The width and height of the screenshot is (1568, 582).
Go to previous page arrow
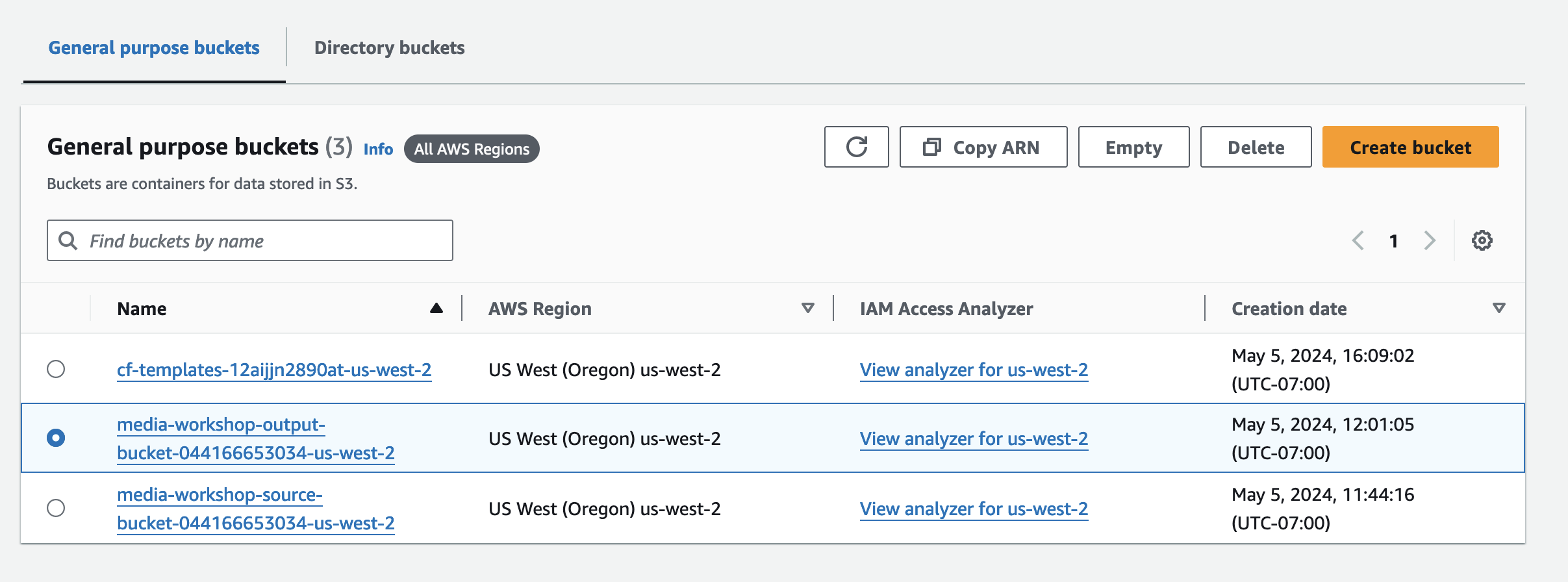pos(1358,240)
